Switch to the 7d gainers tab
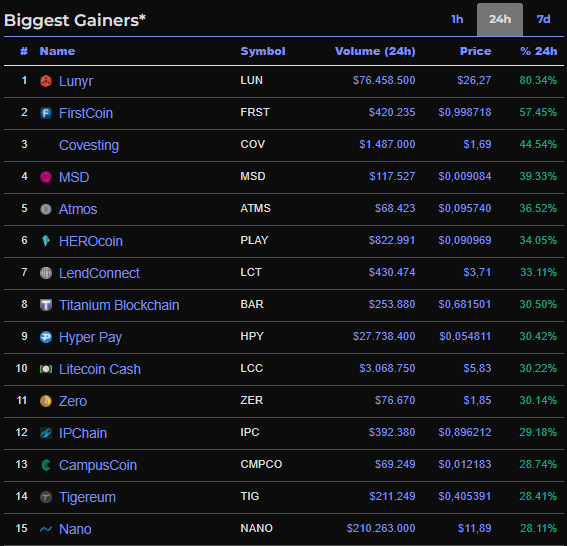The image size is (567, 546). click(x=543, y=19)
